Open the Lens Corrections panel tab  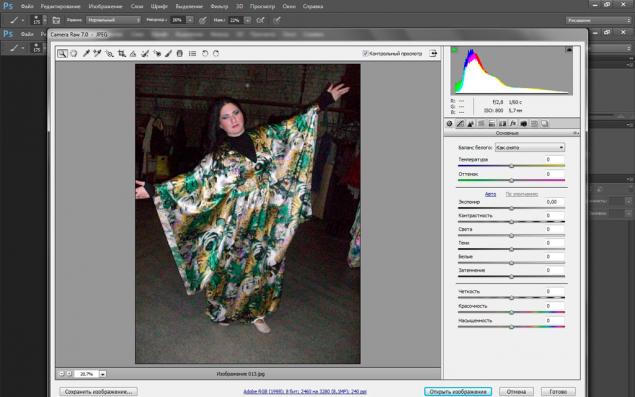point(502,124)
